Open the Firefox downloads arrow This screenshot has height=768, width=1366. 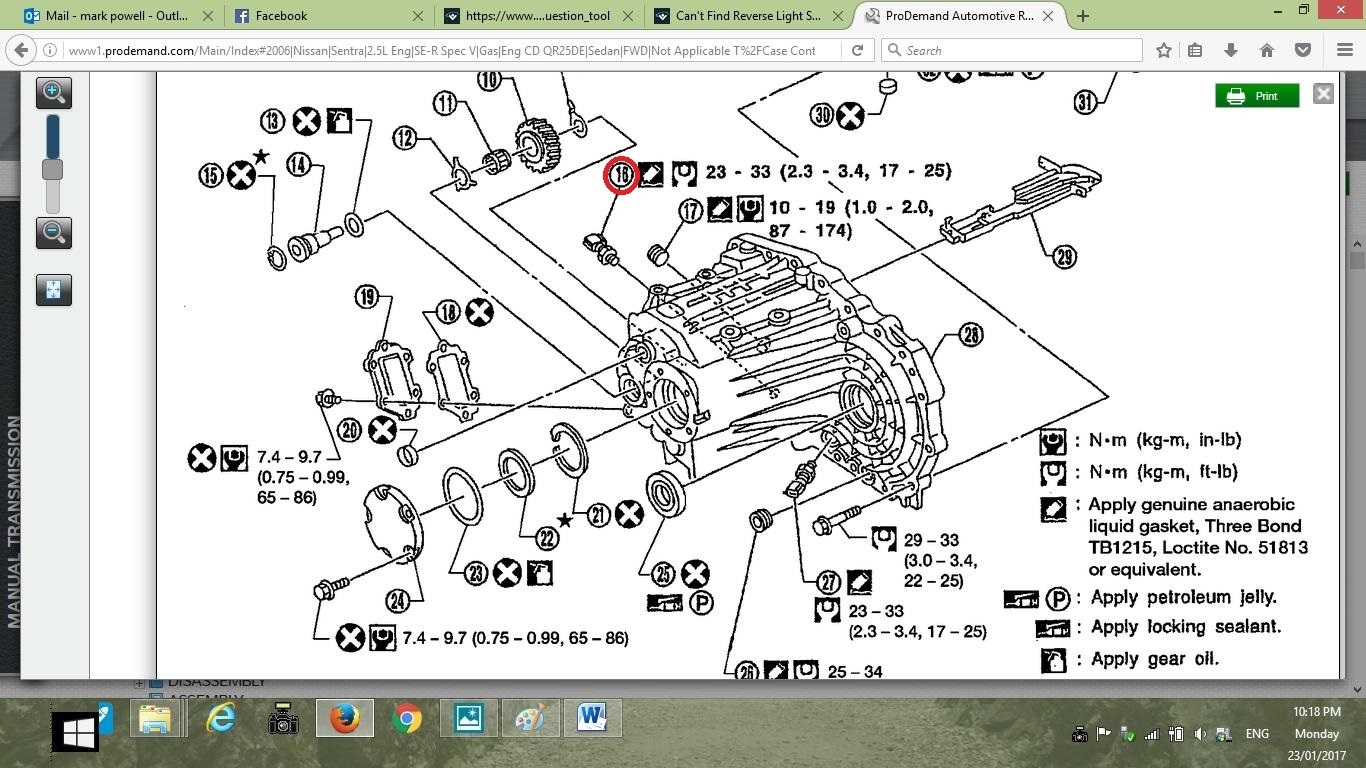(x=1231, y=50)
